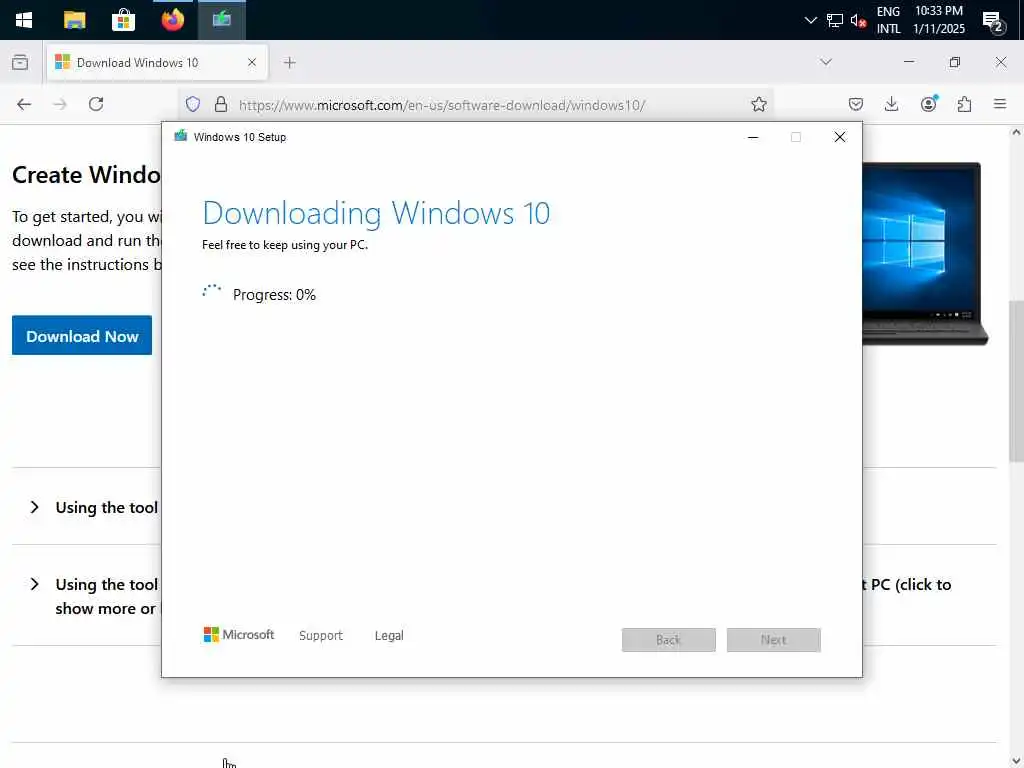The image size is (1024, 768).
Task: Open the notification center icon
Action: click(x=993, y=21)
